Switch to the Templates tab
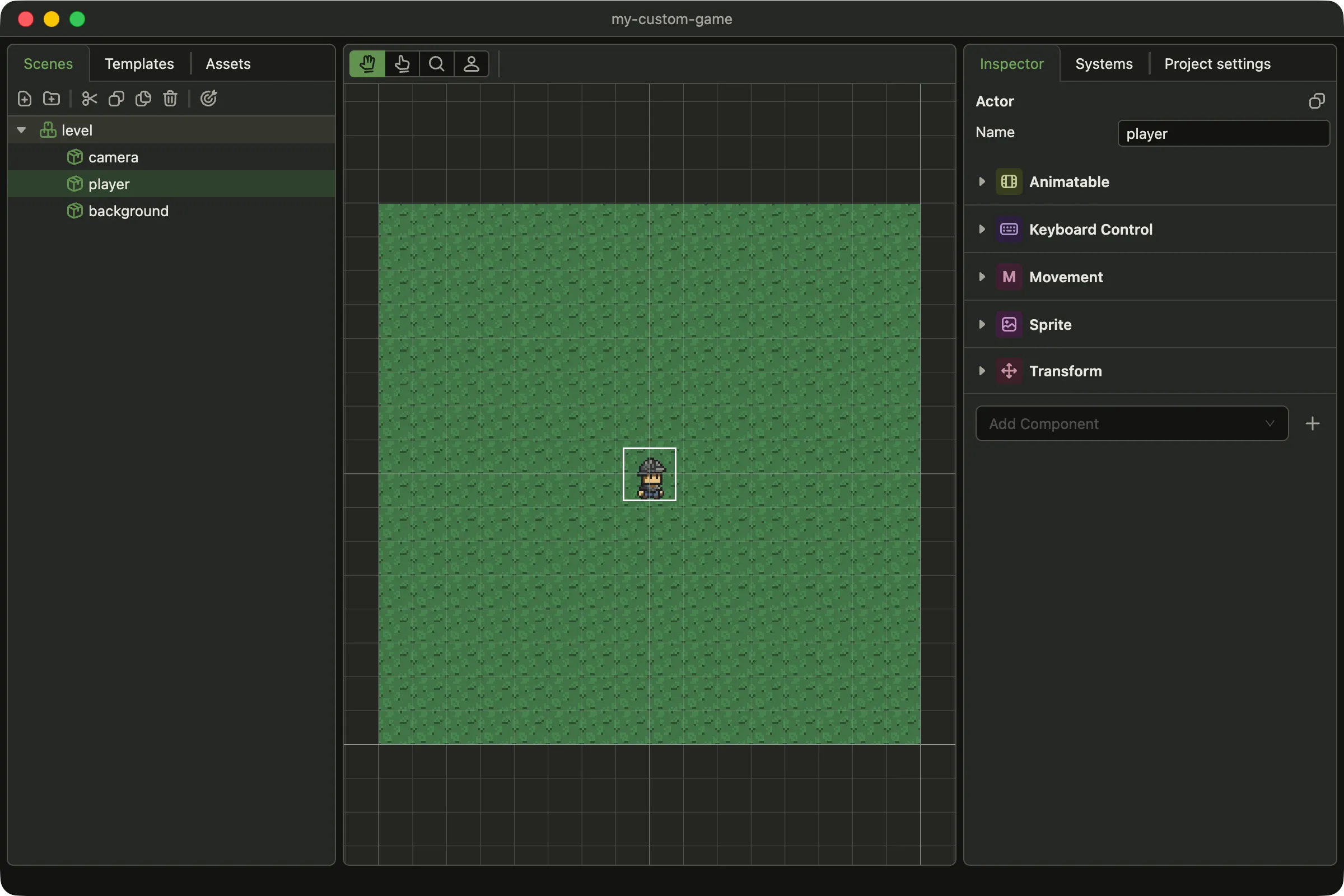The width and height of the screenshot is (1344, 896). pos(139,63)
